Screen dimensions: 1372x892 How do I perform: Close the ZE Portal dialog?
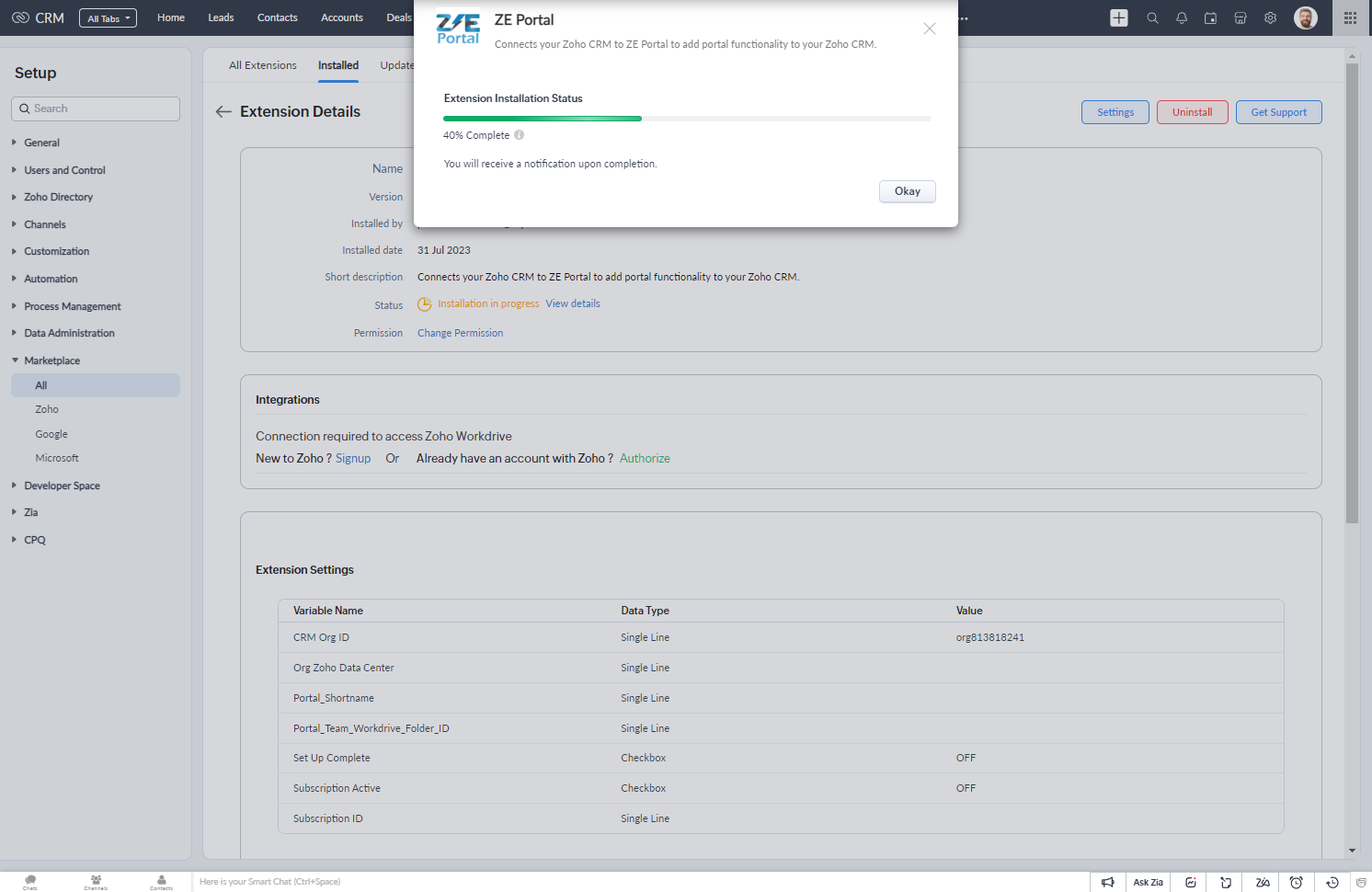coord(930,29)
